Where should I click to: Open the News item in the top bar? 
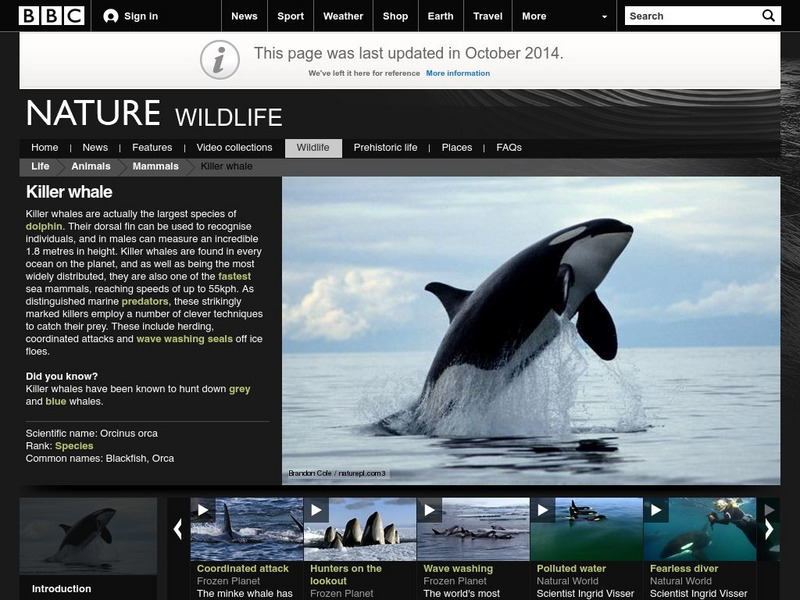coord(244,16)
